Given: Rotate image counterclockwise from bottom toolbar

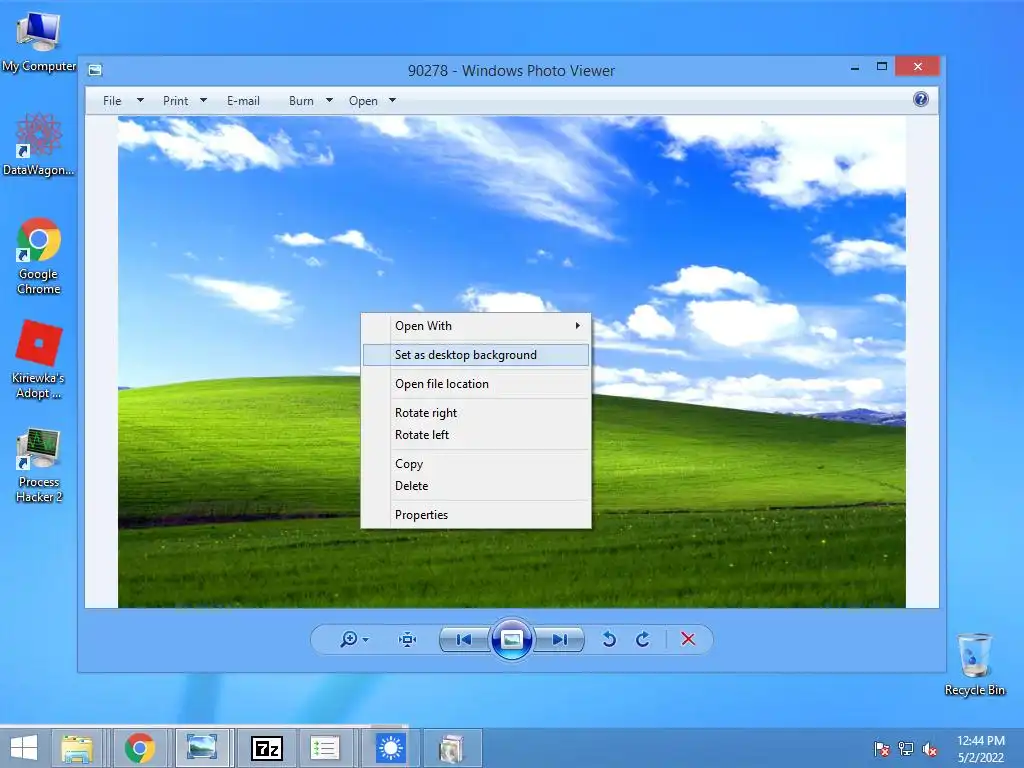Looking at the screenshot, I should coord(609,639).
